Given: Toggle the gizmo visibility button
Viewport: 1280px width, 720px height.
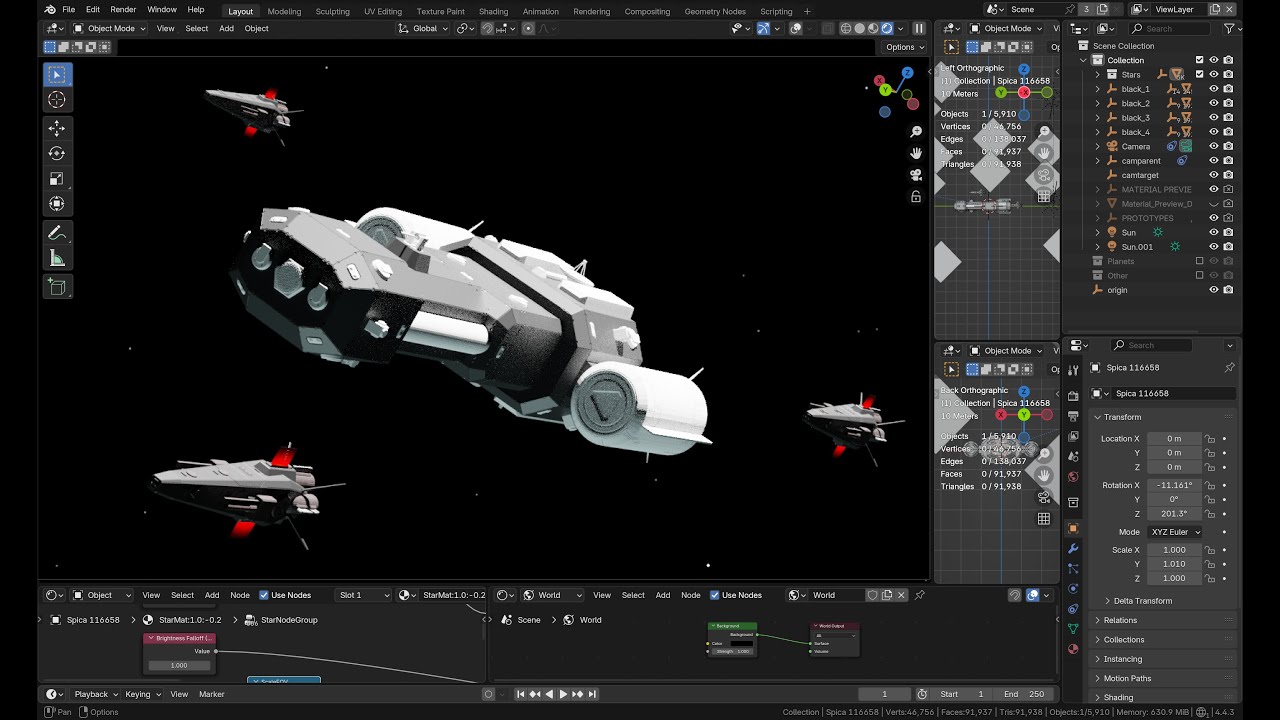Looking at the screenshot, I should [763, 28].
